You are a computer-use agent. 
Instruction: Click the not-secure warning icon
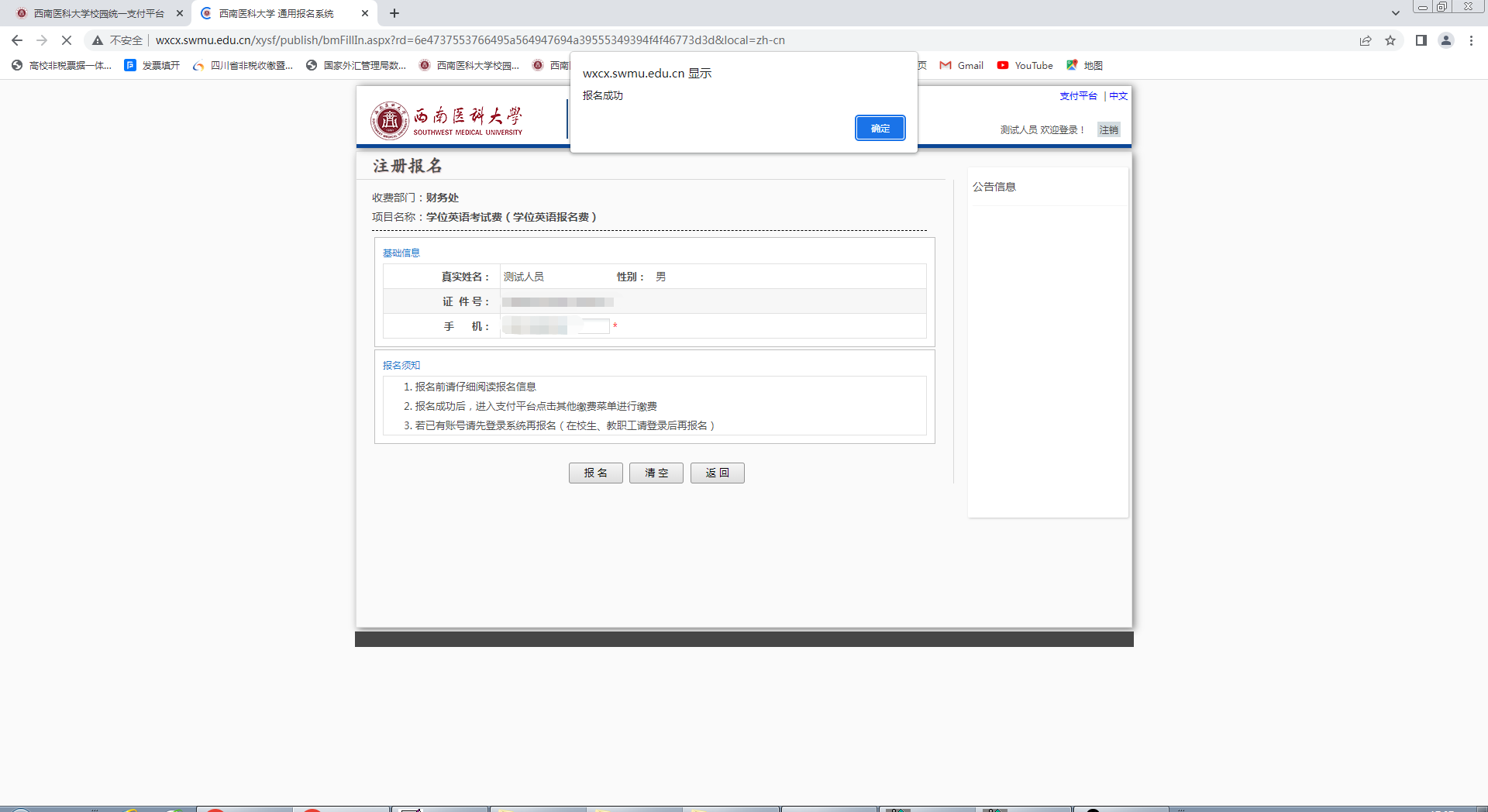(x=98, y=40)
